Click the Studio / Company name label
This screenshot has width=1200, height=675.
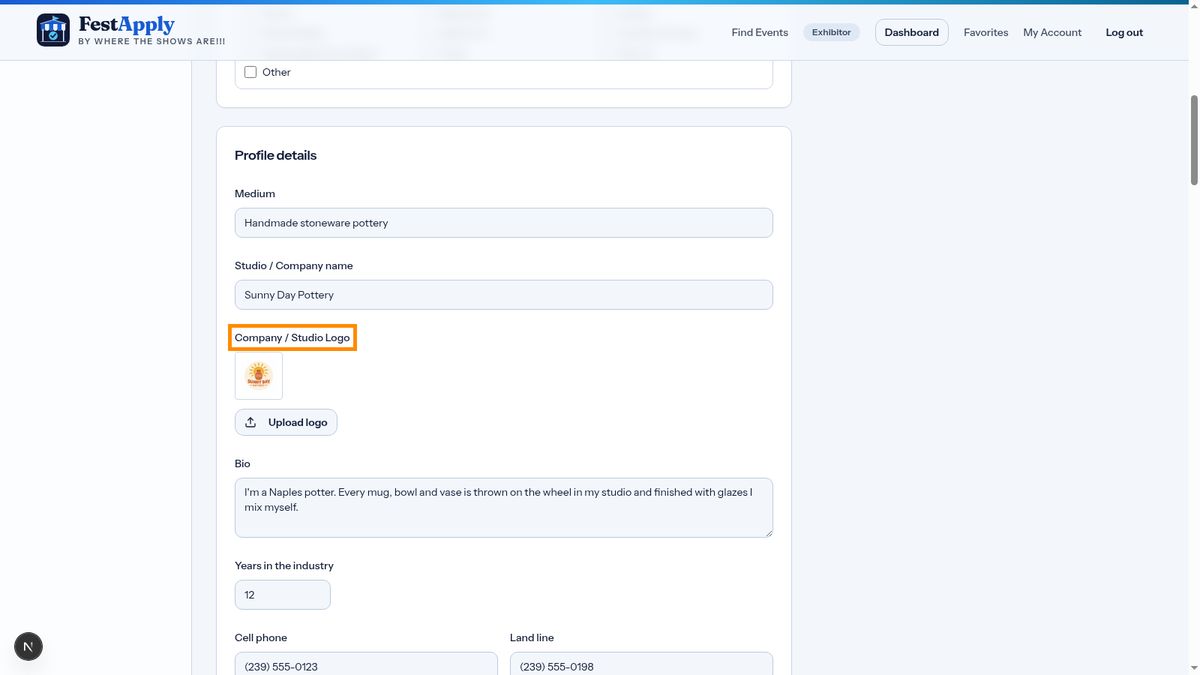click(x=294, y=266)
